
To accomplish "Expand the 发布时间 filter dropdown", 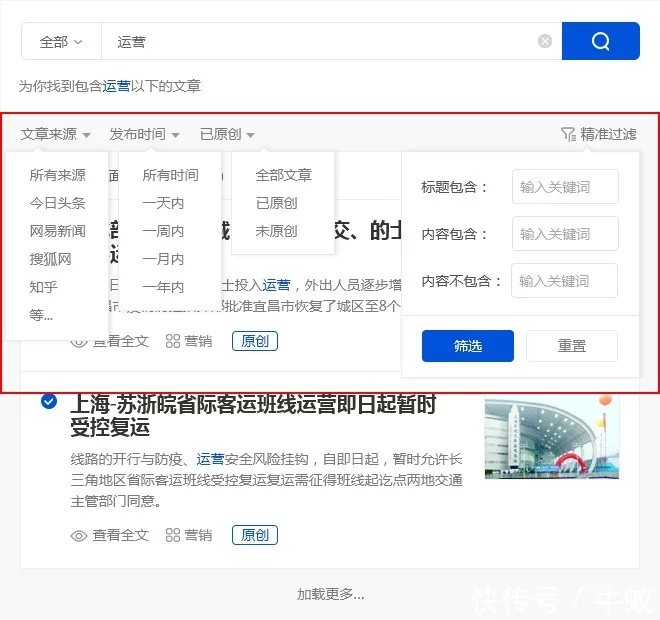I will coord(144,134).
